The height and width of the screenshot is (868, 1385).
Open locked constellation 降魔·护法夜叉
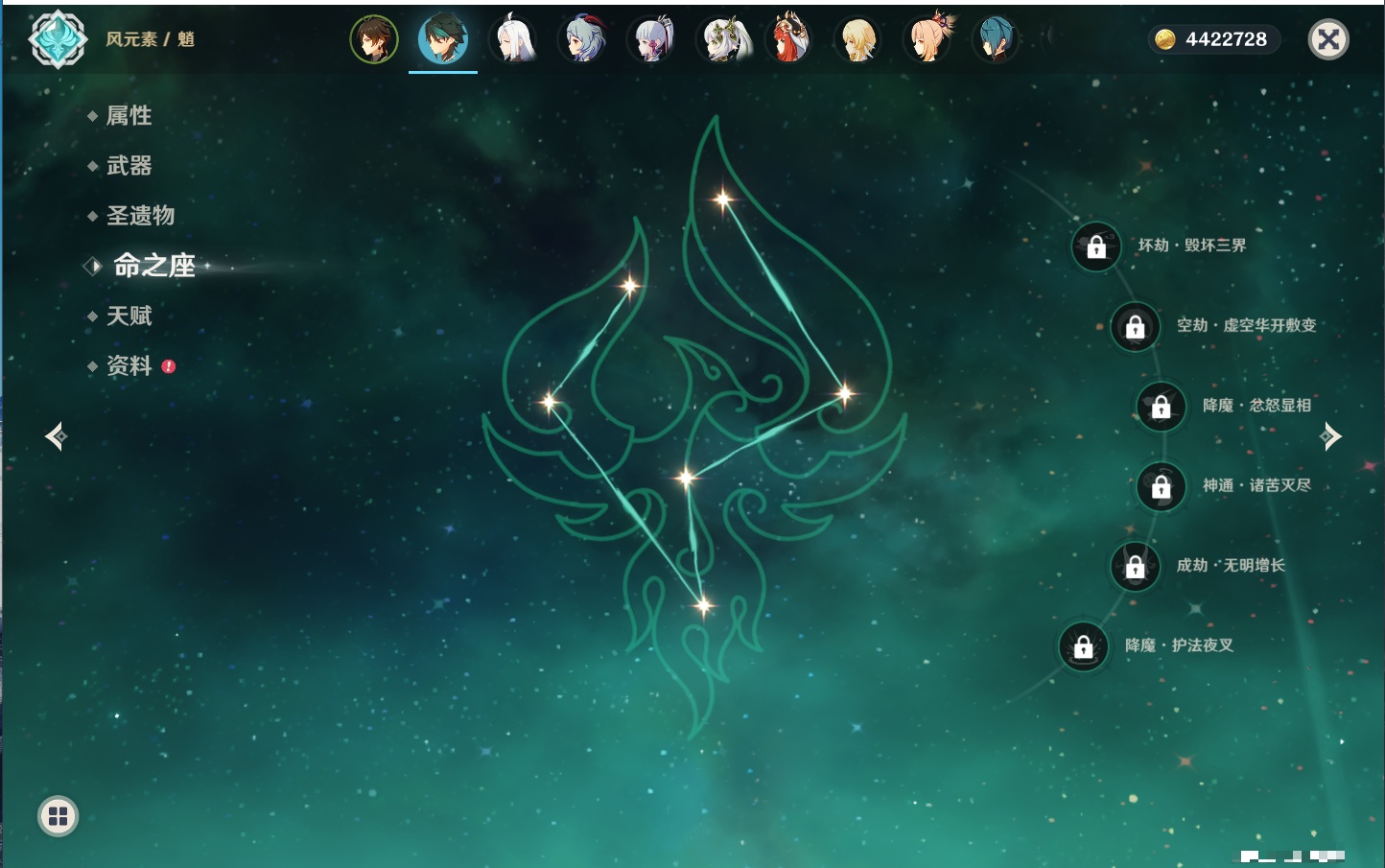click(1083, 646)
